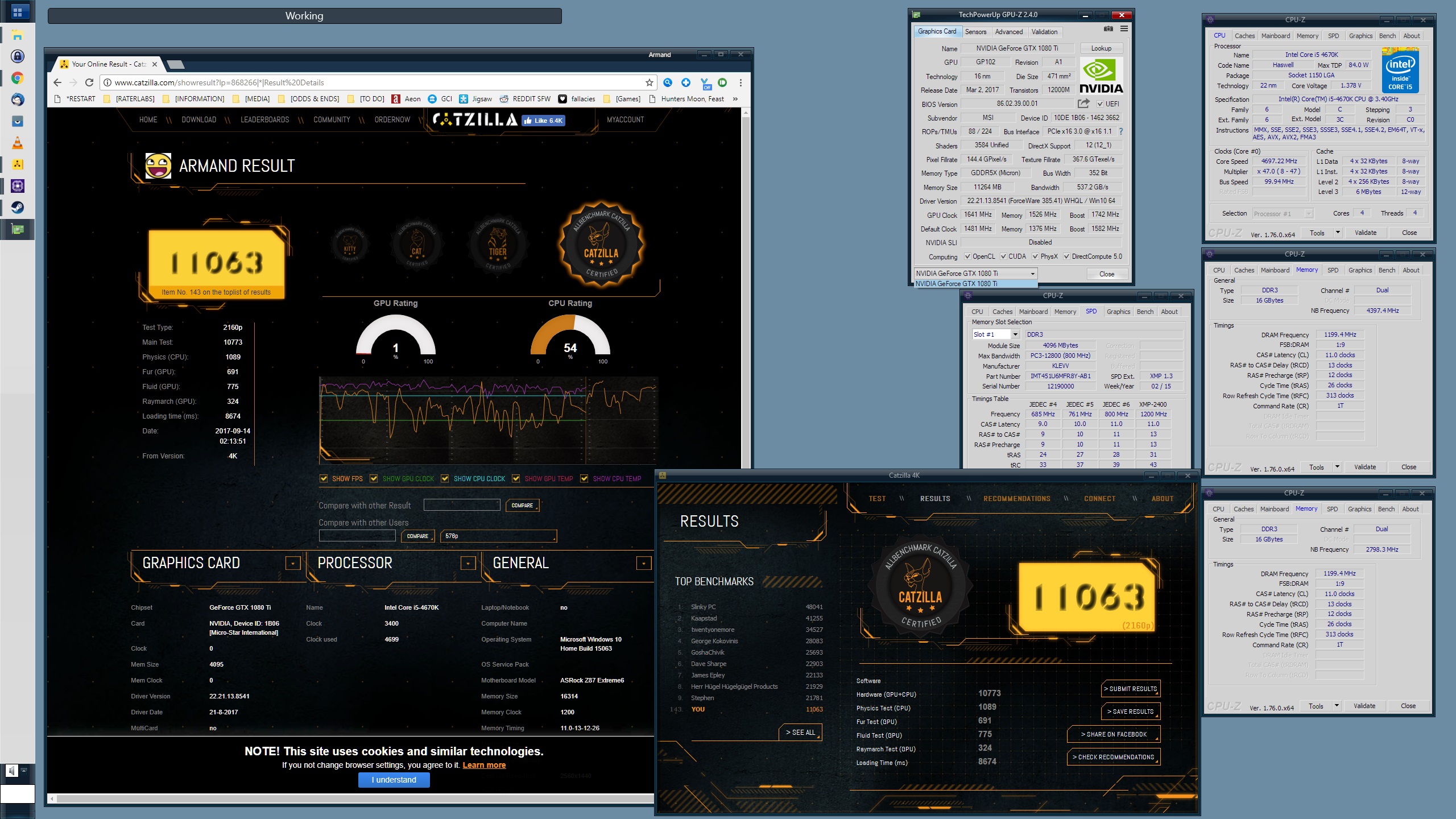Click the blue plus extension icon in Chrome
1456x819 pixels.
(x=686, y=82)
